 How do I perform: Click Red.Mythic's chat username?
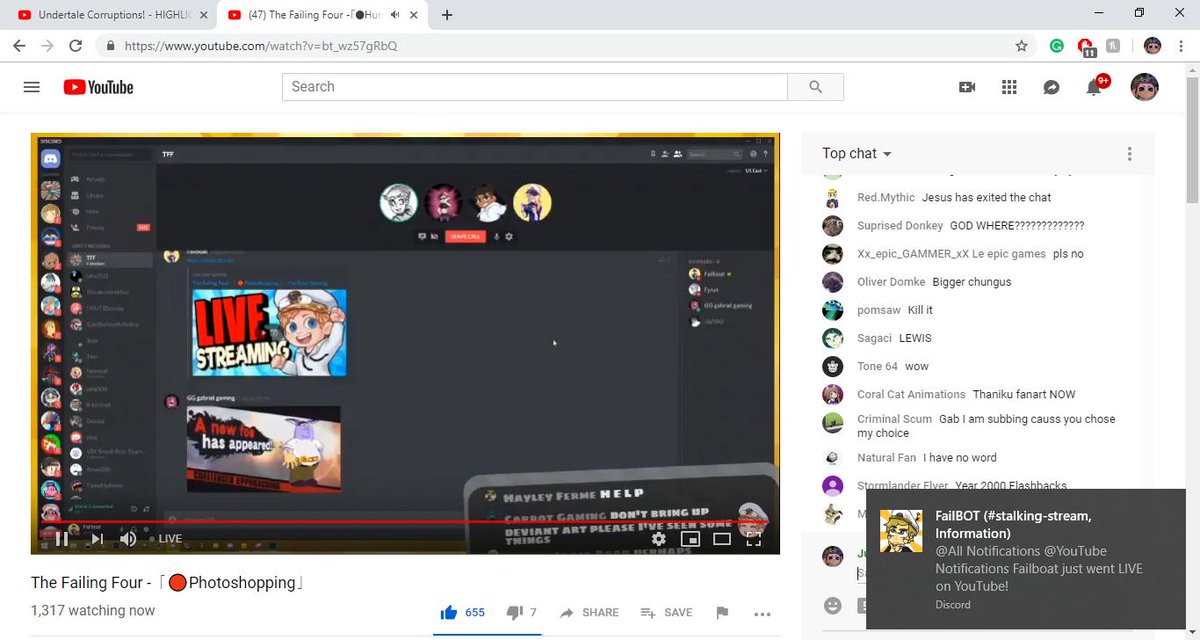886,198
